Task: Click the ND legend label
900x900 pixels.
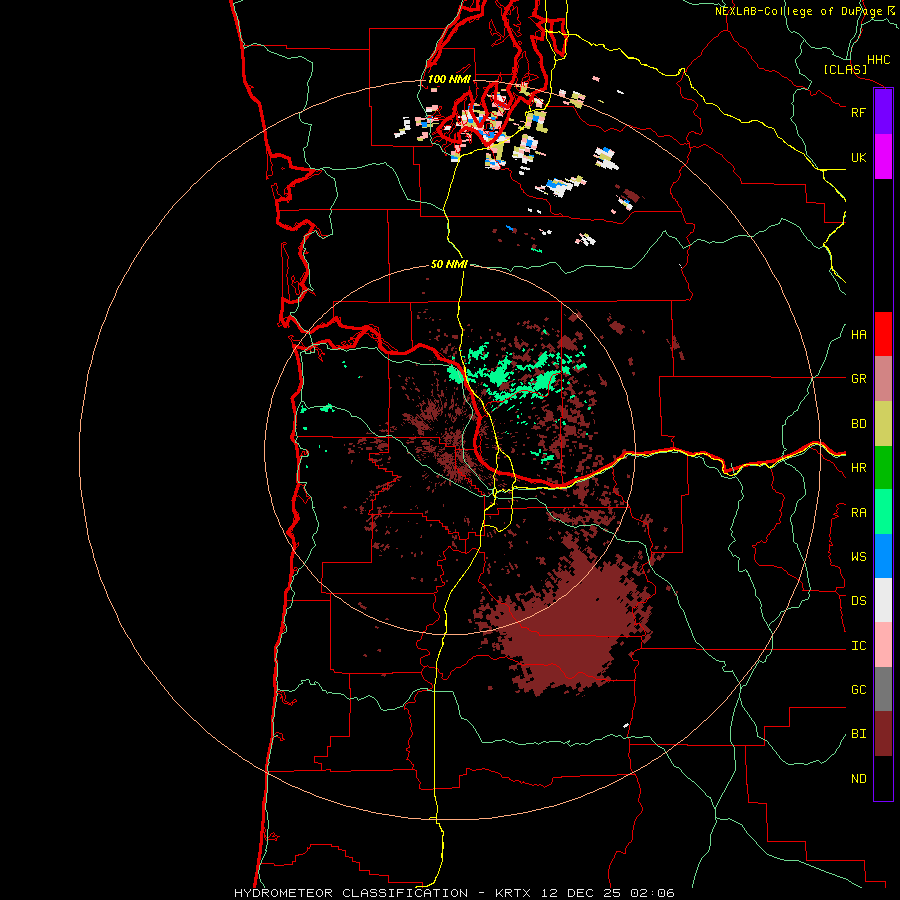Action: 859,778
